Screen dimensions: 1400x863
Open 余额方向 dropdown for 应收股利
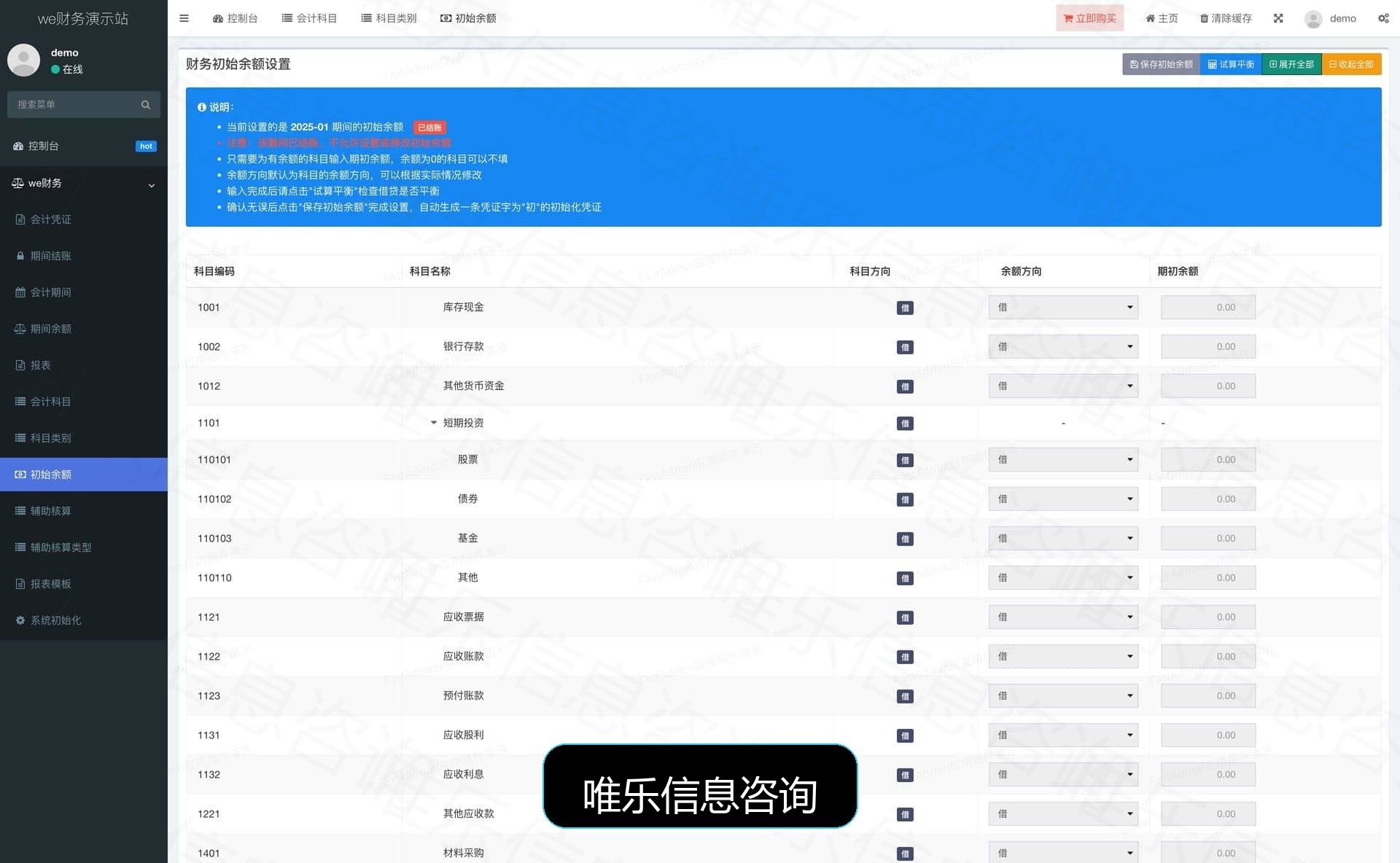point(1063,735)
